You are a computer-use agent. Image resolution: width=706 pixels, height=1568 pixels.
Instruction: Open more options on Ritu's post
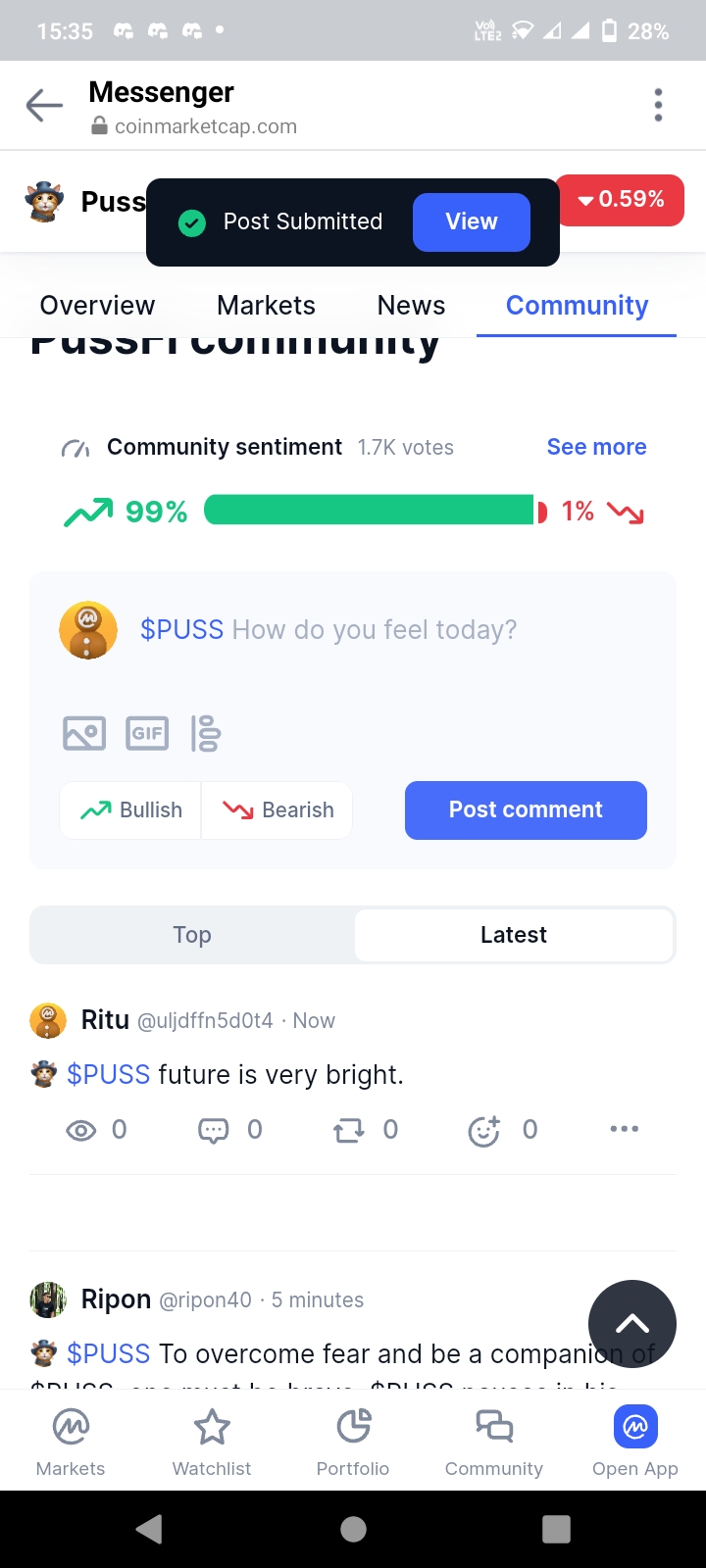624,1129
